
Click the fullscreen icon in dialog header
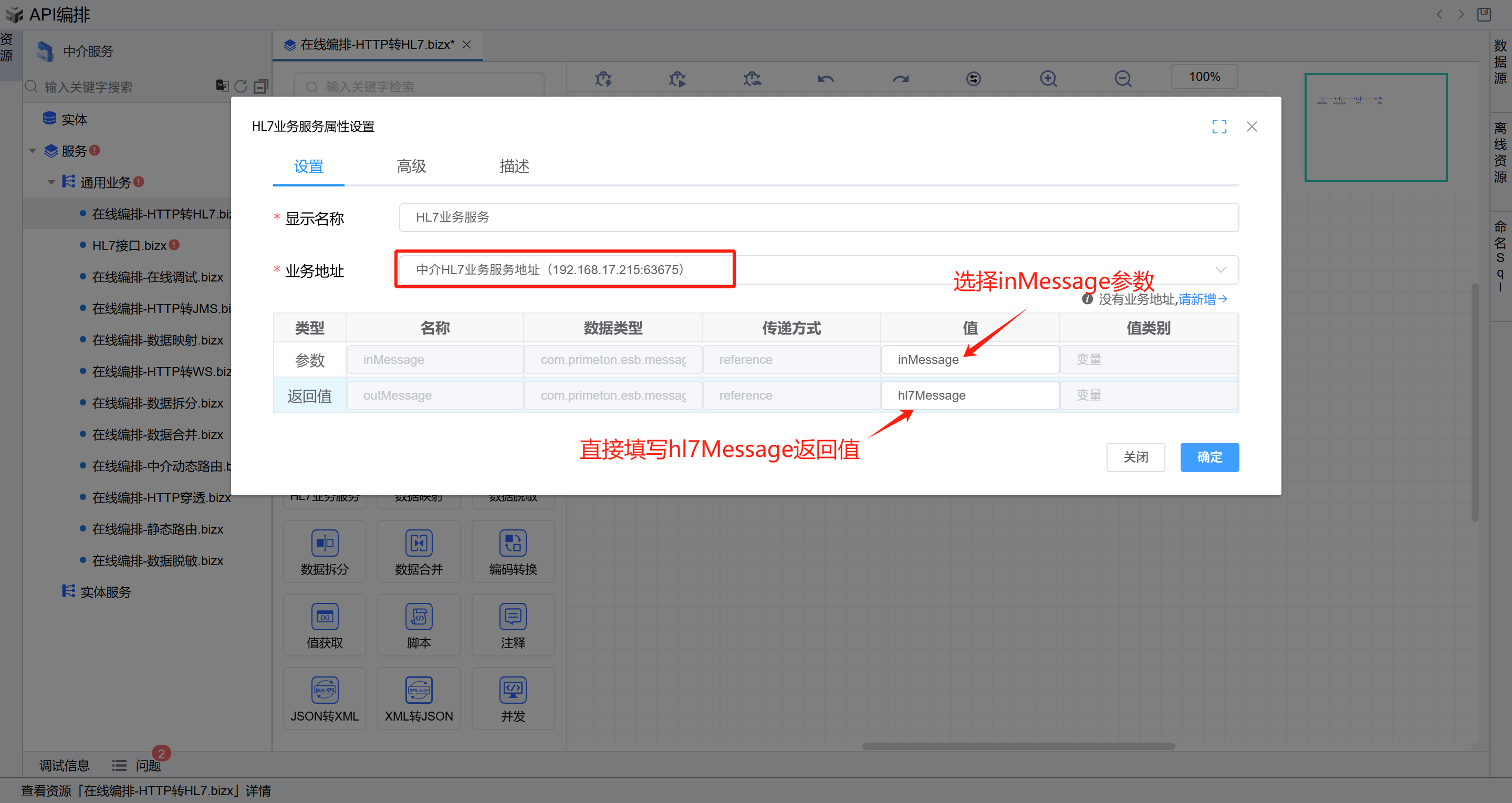1219,126
